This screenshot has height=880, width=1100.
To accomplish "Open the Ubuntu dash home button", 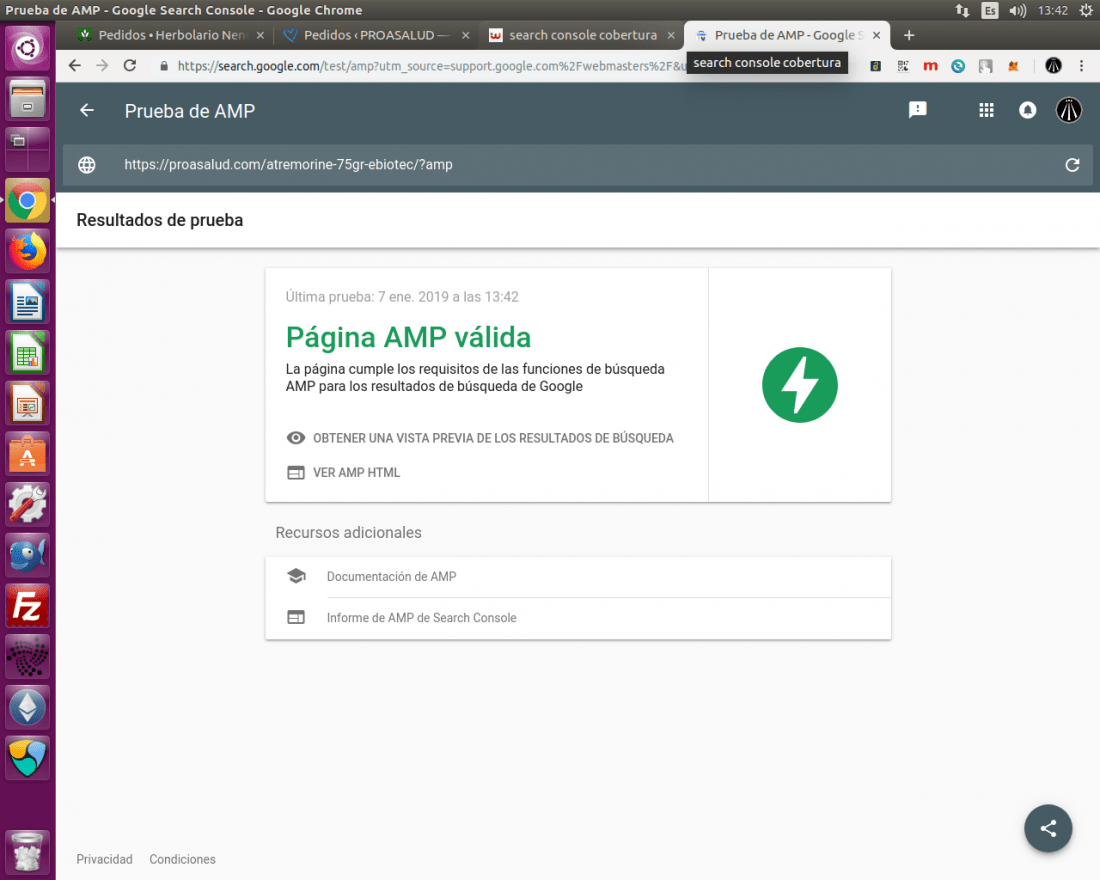I will point(27,48).
